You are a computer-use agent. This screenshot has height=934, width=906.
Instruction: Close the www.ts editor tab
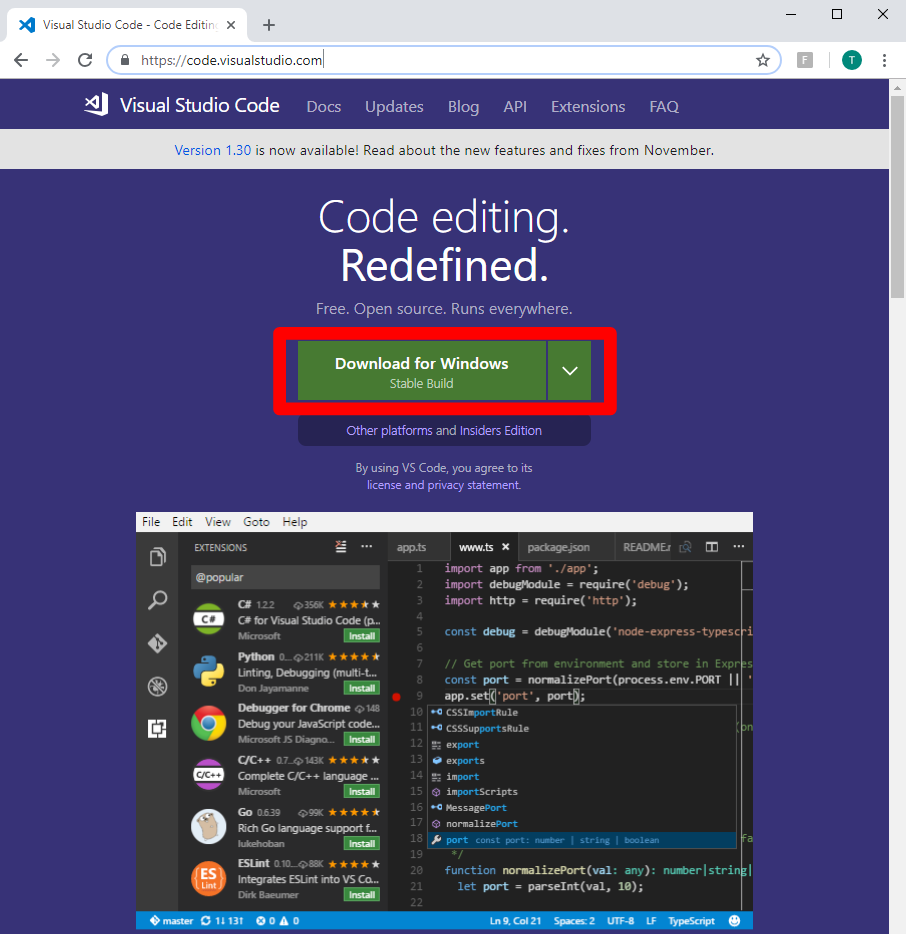[506, 547]
